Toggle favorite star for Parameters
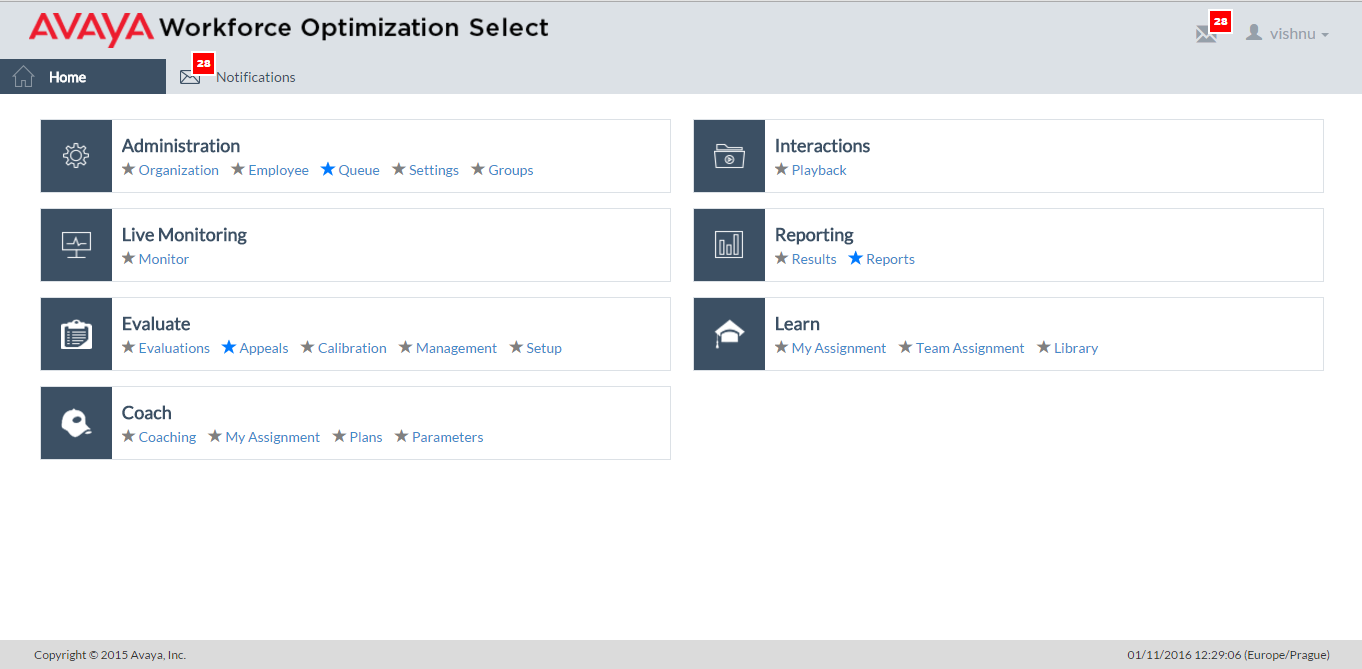The height and width of the screenshot is (669, 1362). [x=401, y=436]
